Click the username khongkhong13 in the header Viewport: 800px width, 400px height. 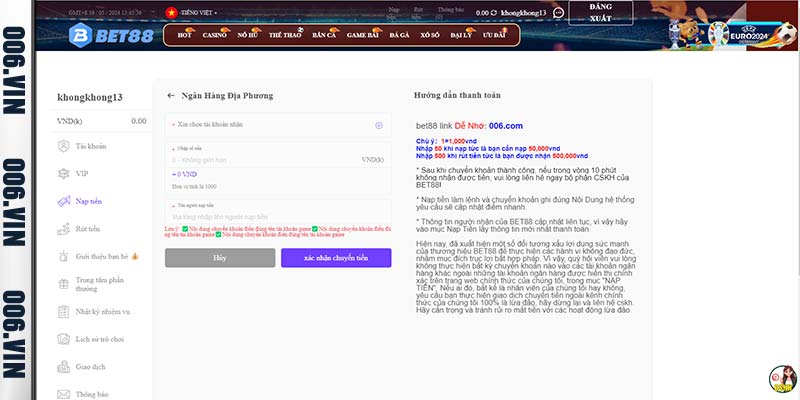[x=523, y=13]
